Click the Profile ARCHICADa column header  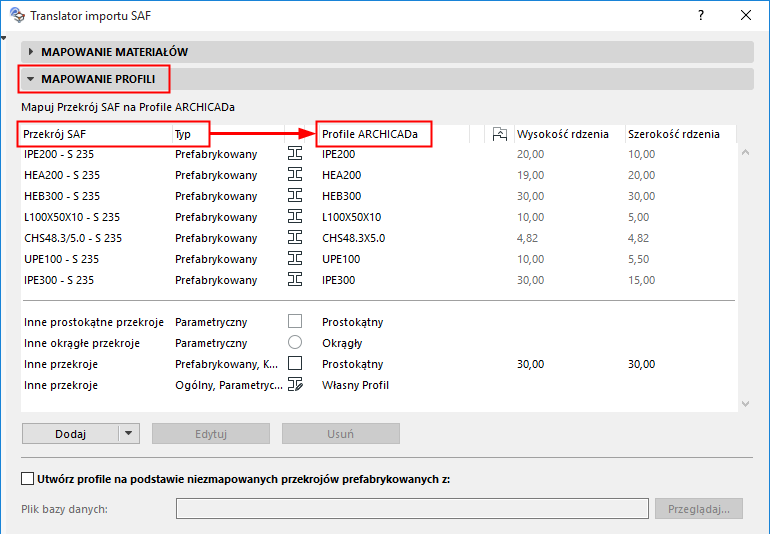click(393, 134)
